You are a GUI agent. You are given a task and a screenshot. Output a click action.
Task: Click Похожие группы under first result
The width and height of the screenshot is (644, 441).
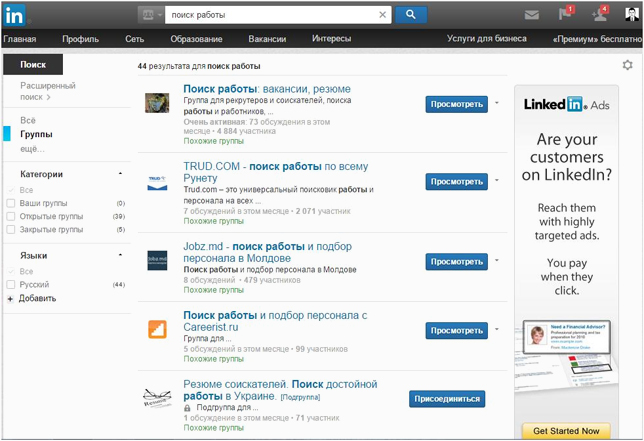click(214, 141)
